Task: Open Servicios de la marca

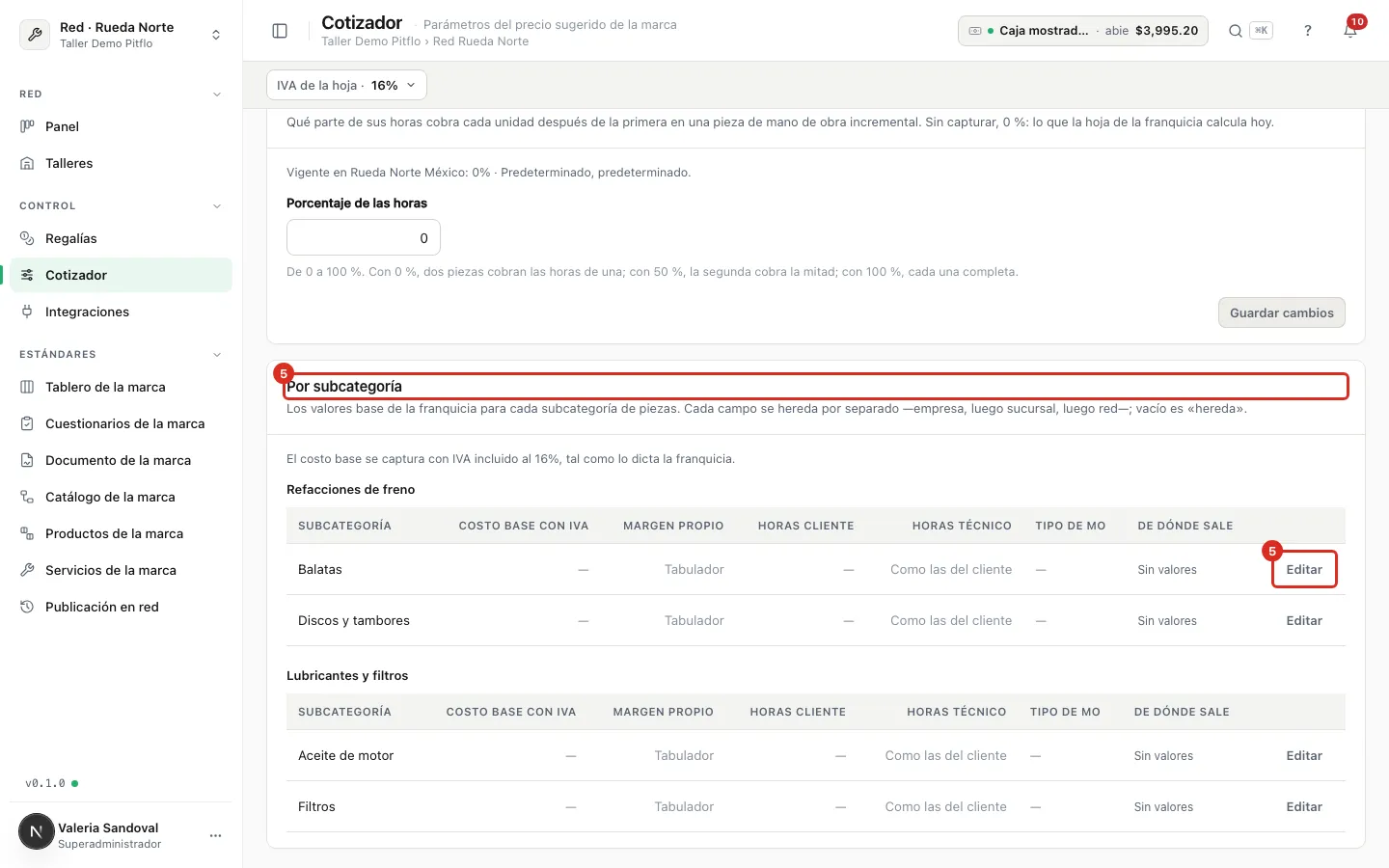Action: click(x=121, y=570)
